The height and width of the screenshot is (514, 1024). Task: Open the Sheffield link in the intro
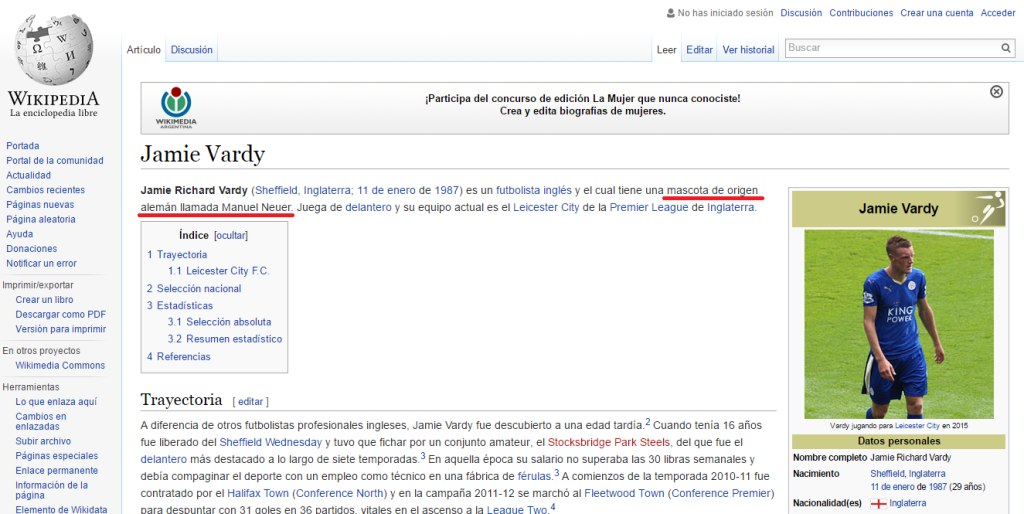(276, 191)
